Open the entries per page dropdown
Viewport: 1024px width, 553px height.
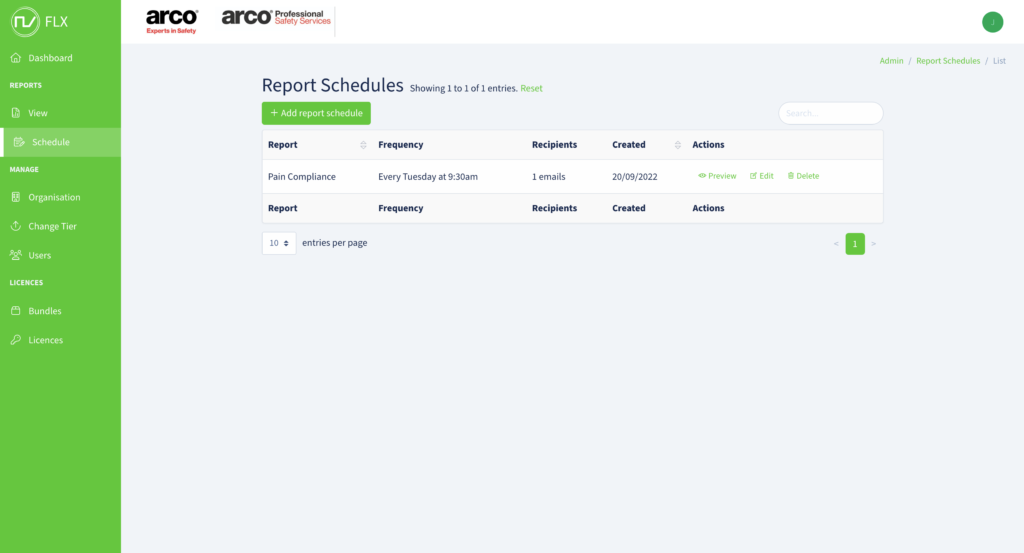click(279, 243)
